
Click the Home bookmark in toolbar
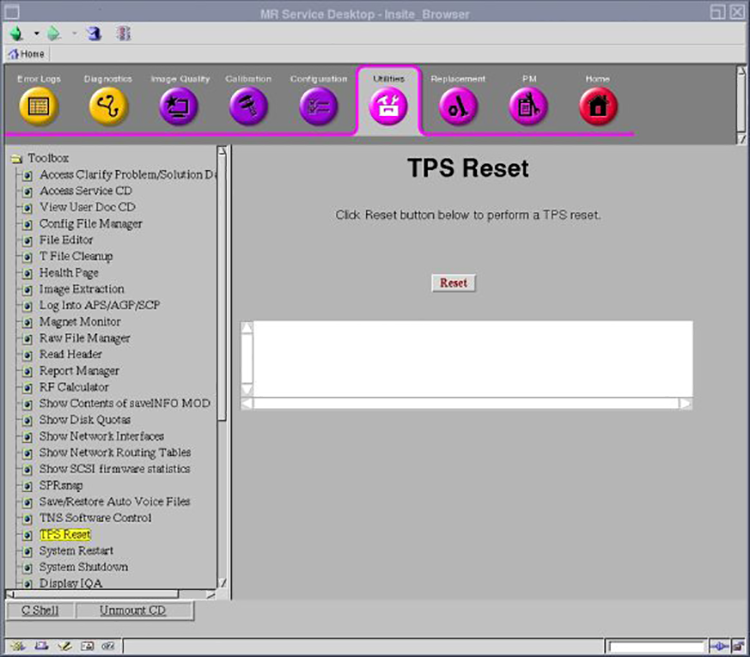(26, 54)
